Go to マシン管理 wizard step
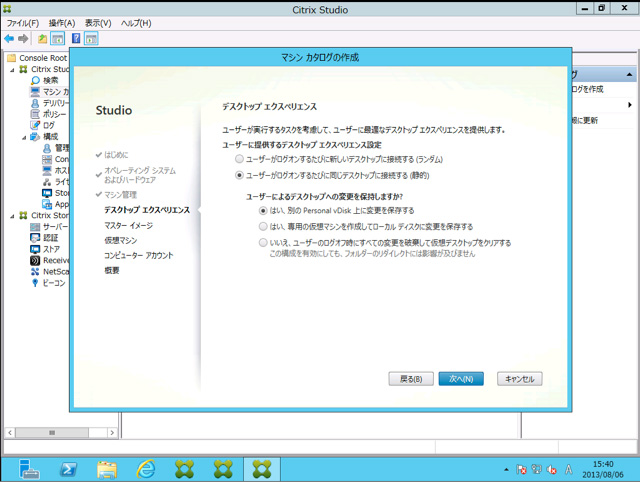Viewport: 640px width, 482px height. click(120, 195)
